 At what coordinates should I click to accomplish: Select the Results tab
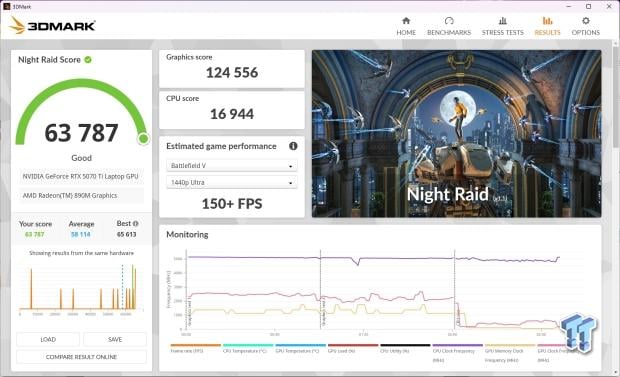tap(547, 27)
